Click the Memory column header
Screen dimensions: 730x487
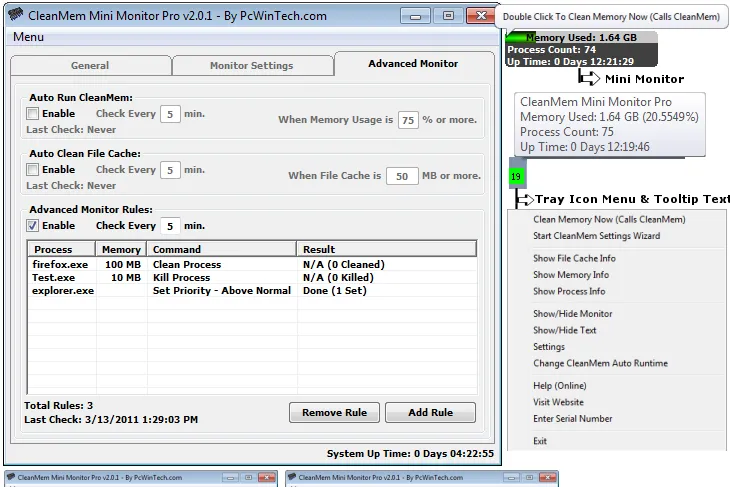tap(121, 250)
